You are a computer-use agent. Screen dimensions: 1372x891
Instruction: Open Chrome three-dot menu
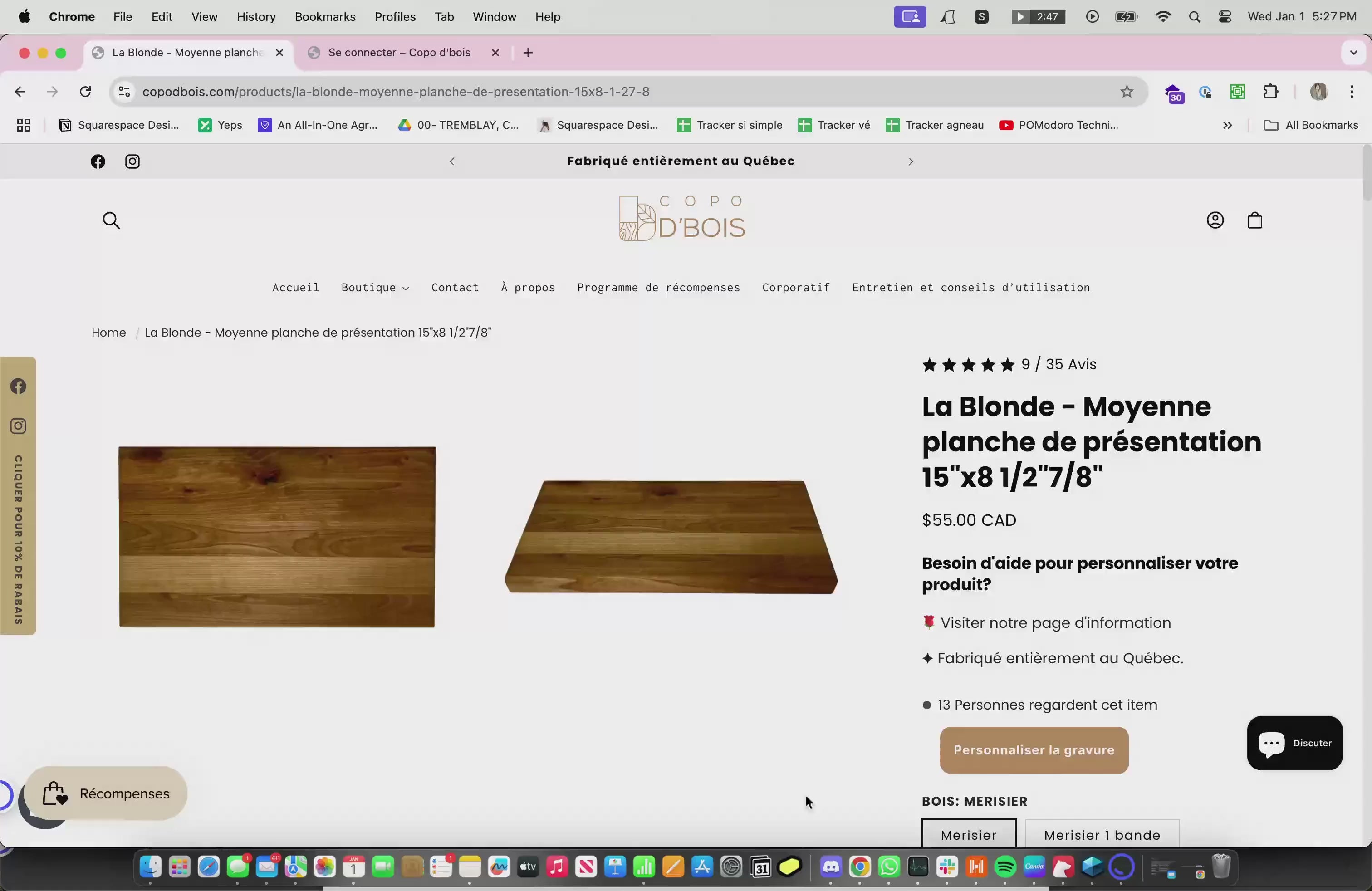(x=1352, y=92)
